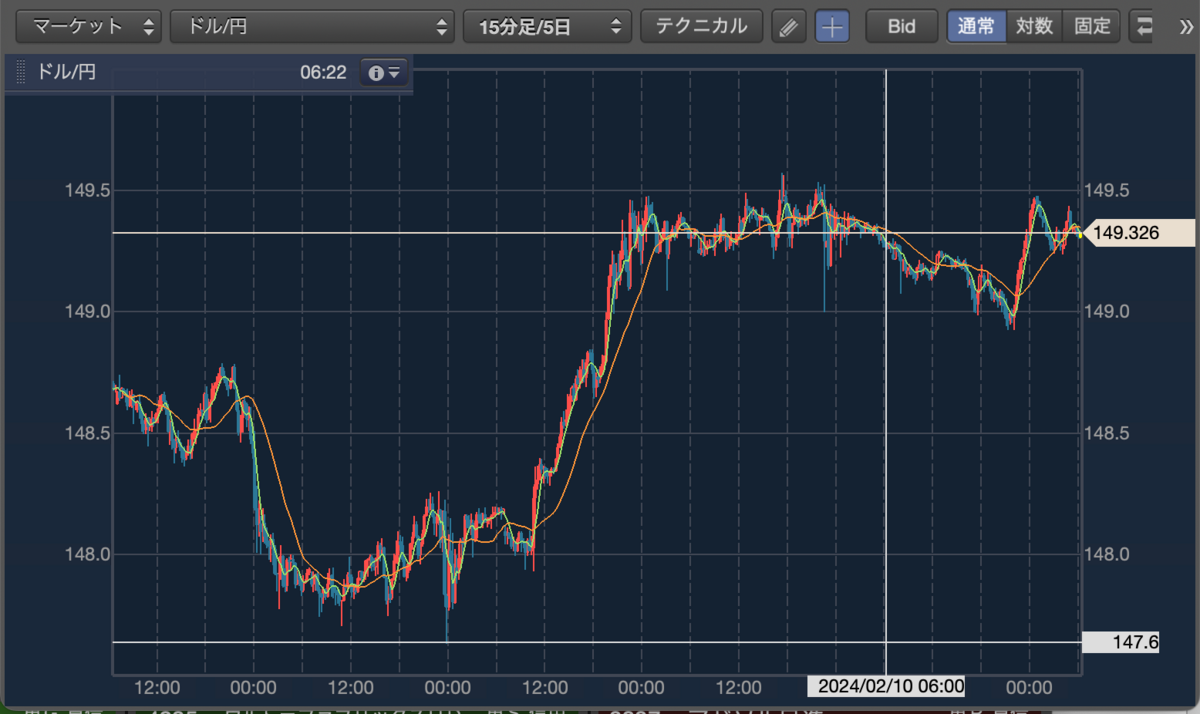The image size is (1200, 714).
Task: Expand toolbar overflow double-chevron
Action: point(1186,27)
